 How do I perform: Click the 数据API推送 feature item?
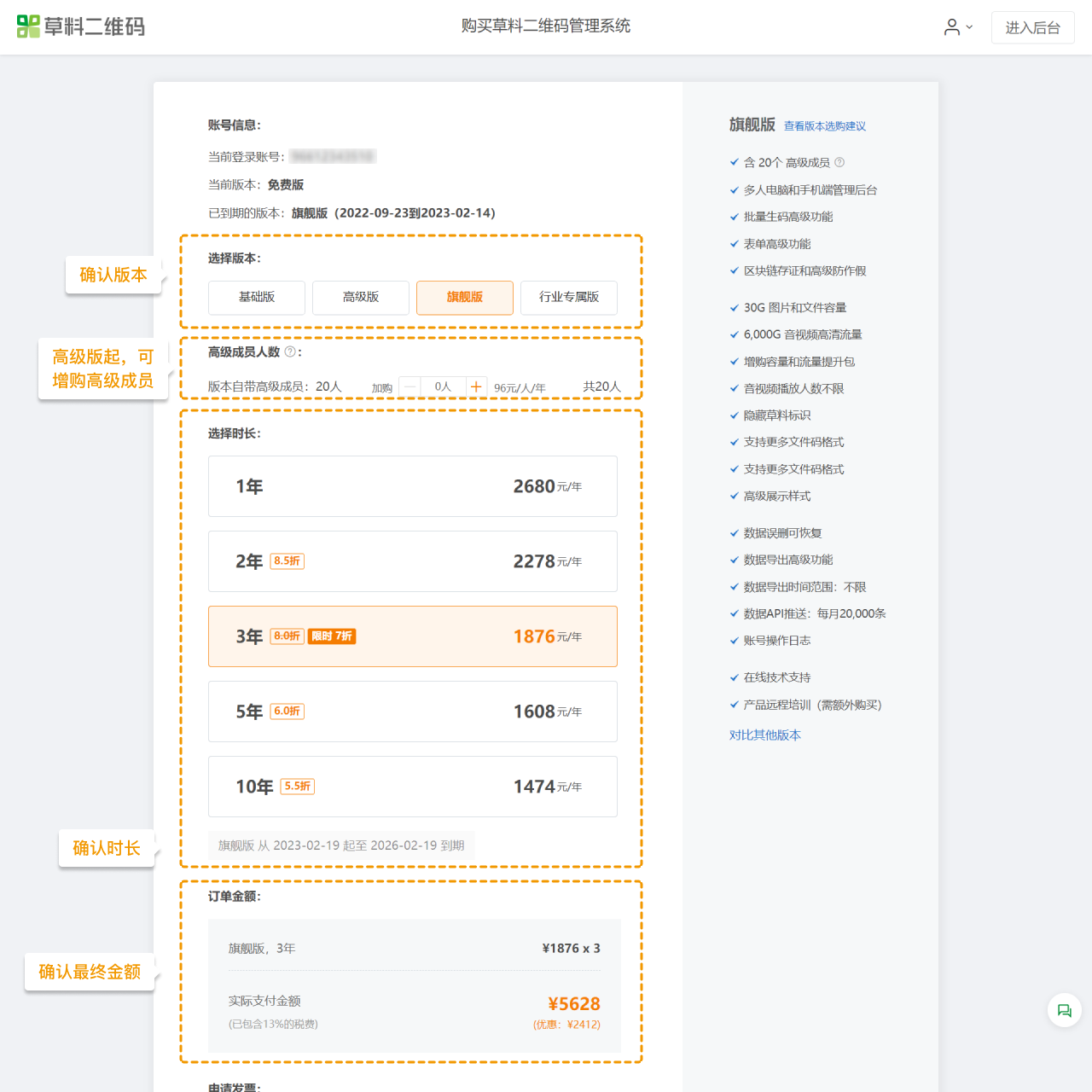pos(808,613)
